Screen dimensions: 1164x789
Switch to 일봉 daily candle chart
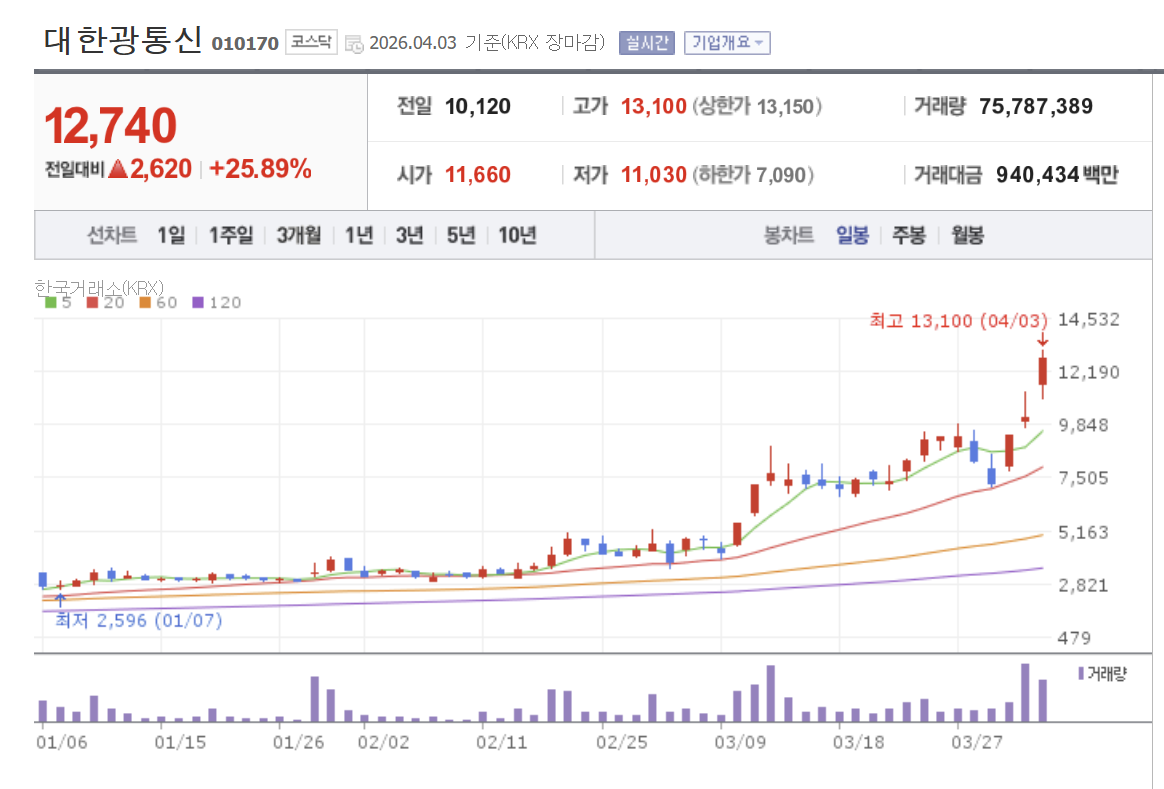pos(852,235)
